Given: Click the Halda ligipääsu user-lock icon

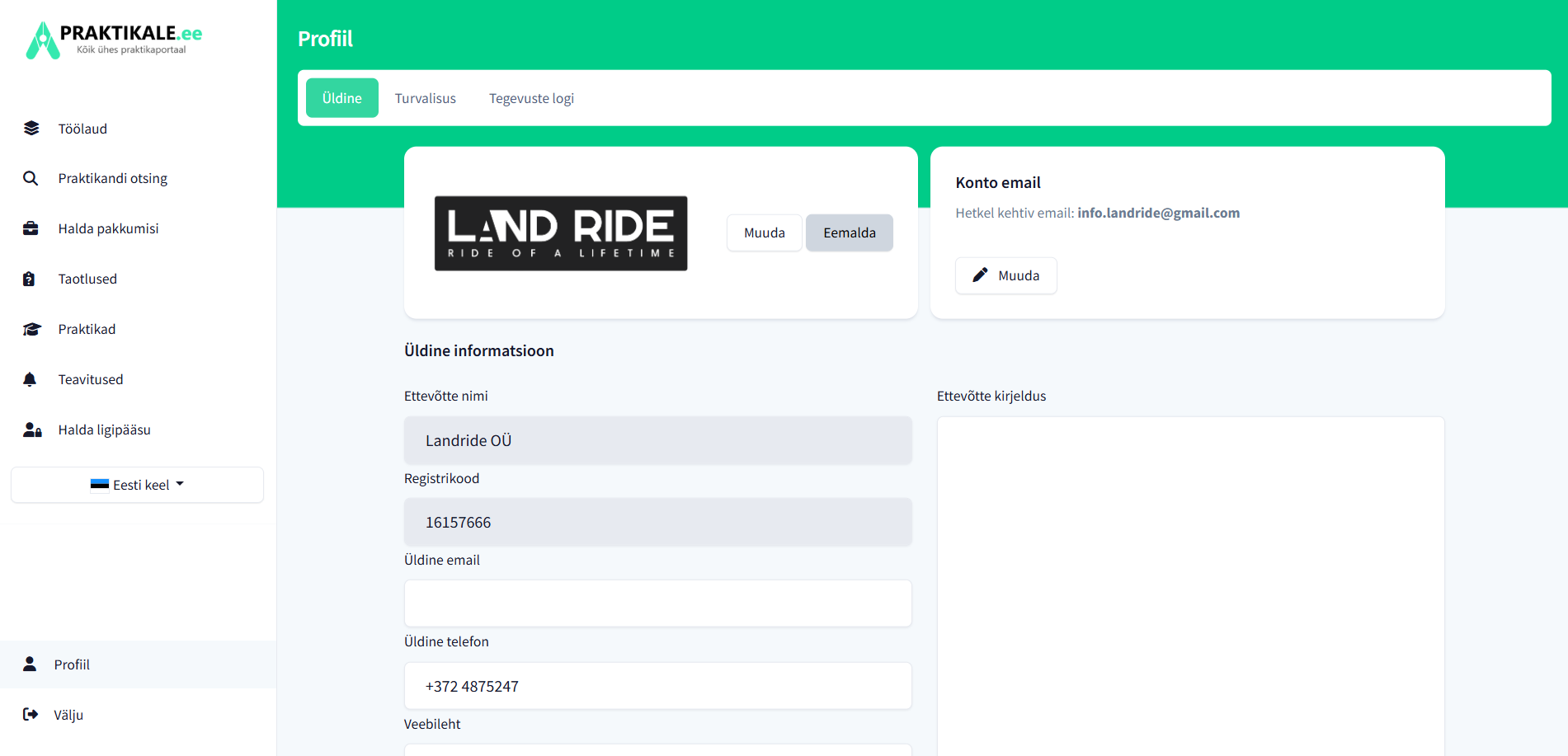Looking at the screenshot, I should point(32,430).
